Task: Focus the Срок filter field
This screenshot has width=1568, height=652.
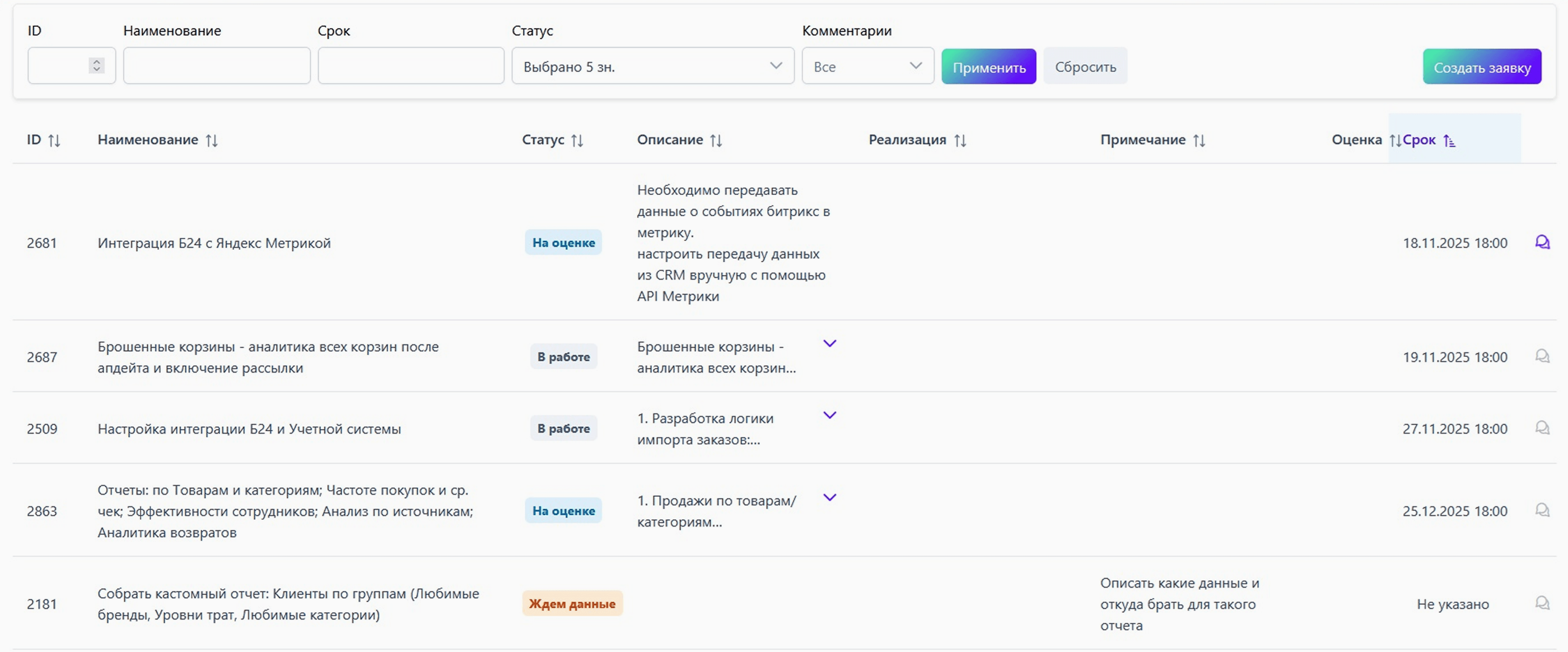Action: 411,66
